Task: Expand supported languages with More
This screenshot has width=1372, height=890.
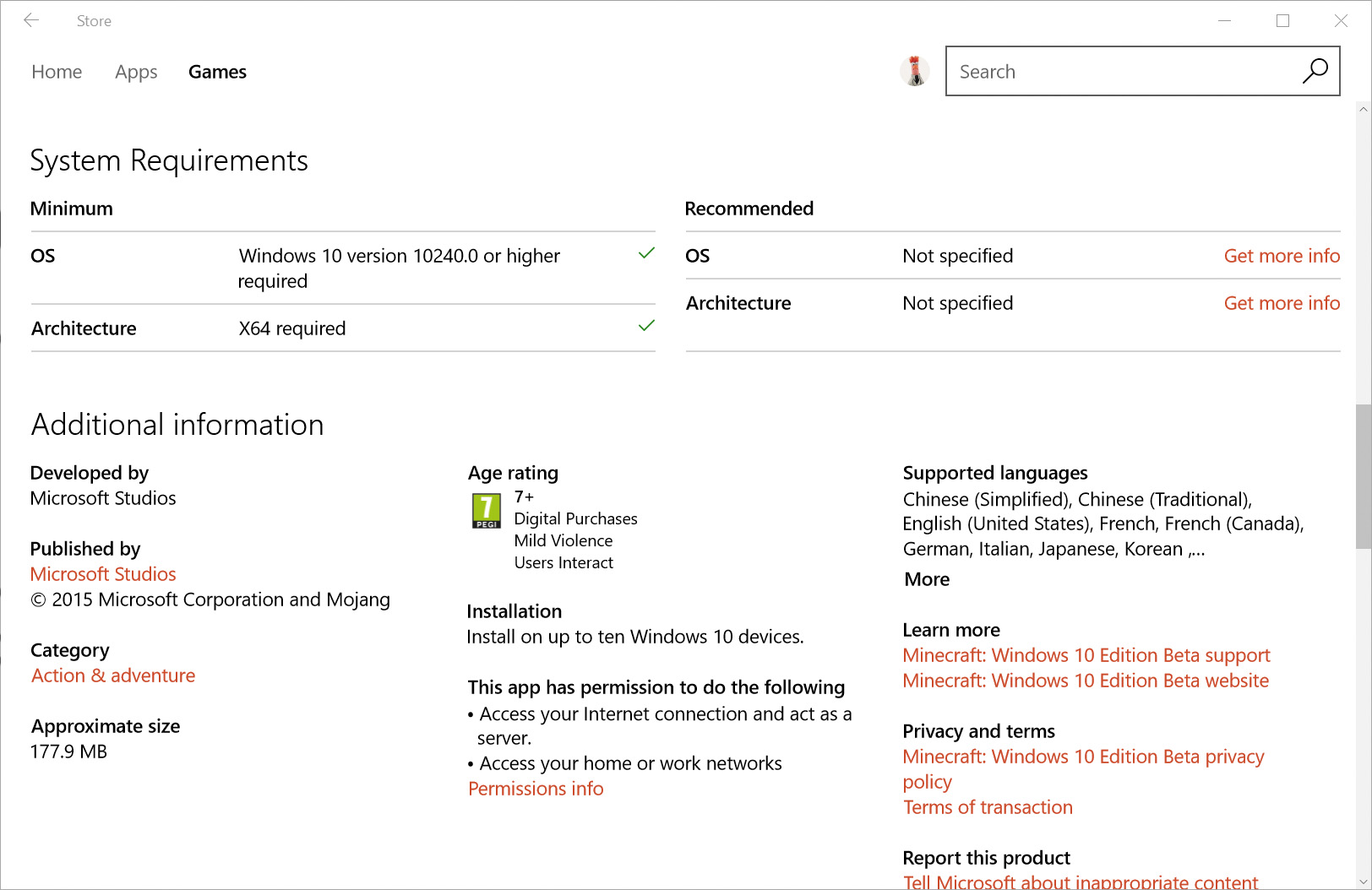Action: pos(927,579)
